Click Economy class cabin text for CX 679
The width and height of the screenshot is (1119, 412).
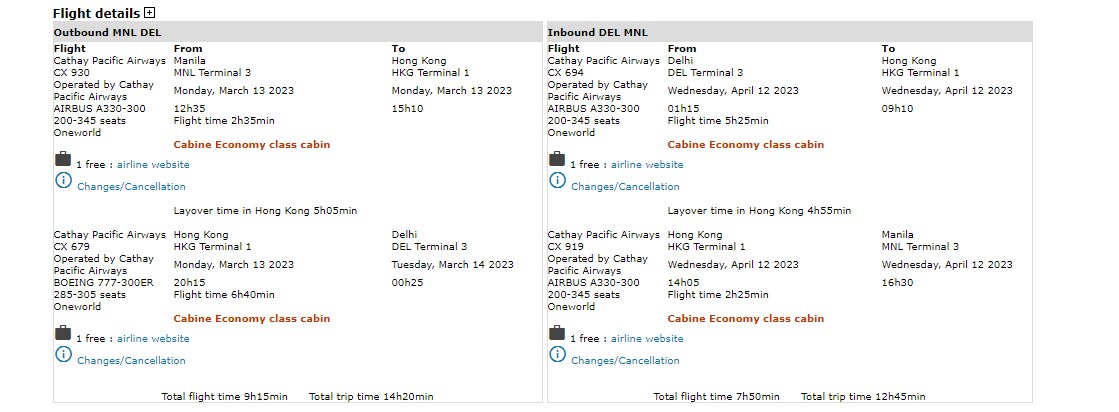pos(251,319)
